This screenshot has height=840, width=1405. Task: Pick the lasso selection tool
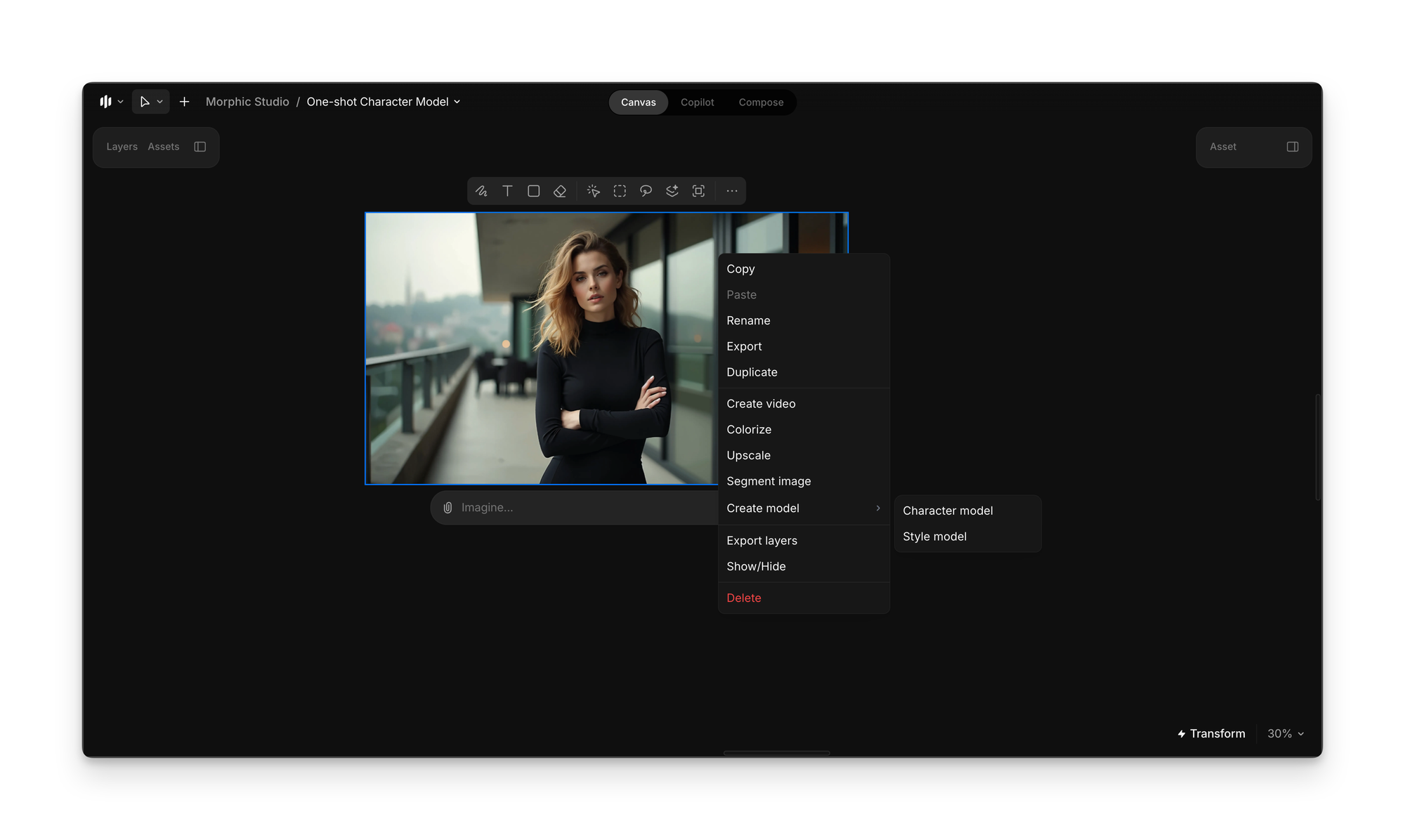(646, 191)
